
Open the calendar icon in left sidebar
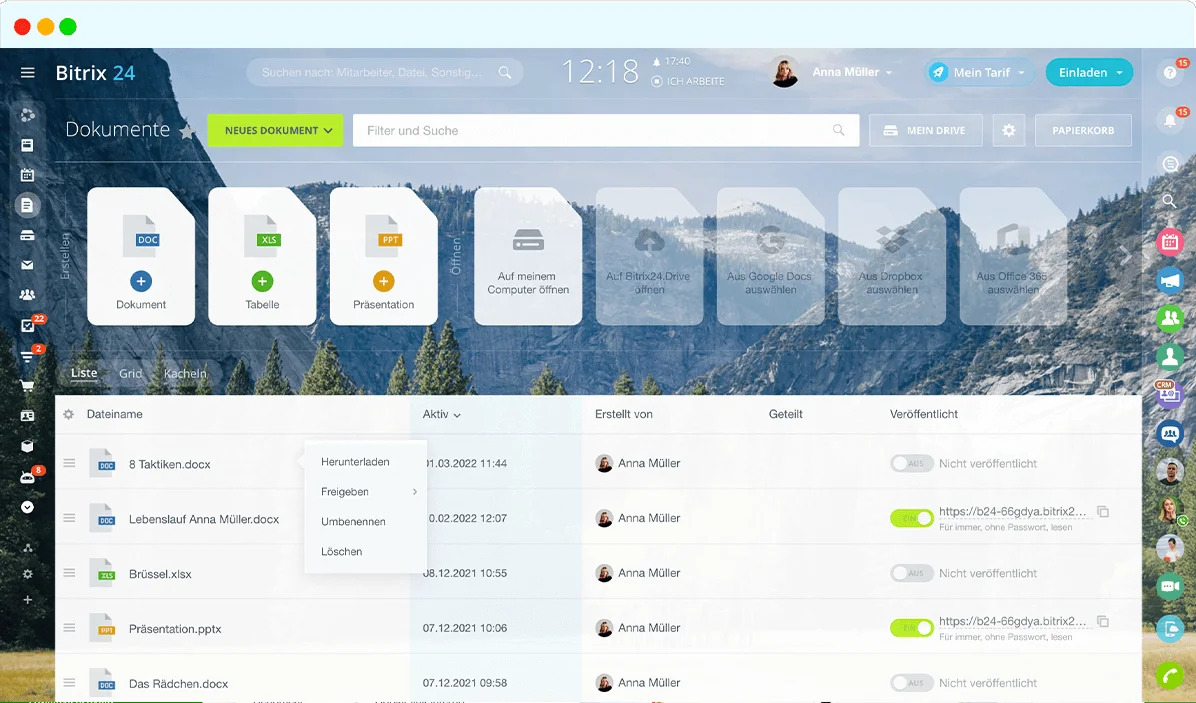click(27, 175)
